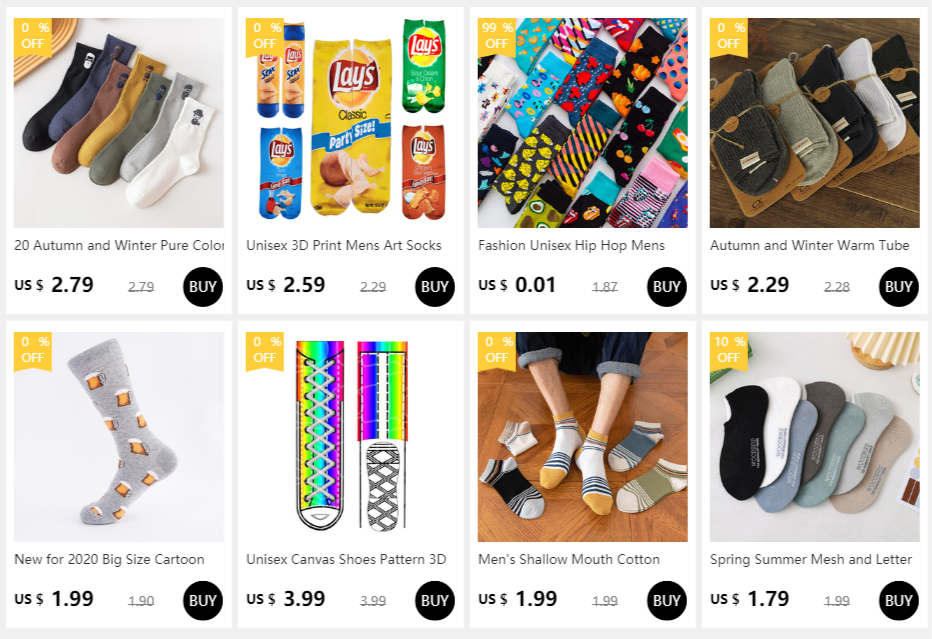This screenshot has width=932, height=639.
Task: Click BUY for Spring Summer Mesh socks
Action: click(x=898, y=600)
